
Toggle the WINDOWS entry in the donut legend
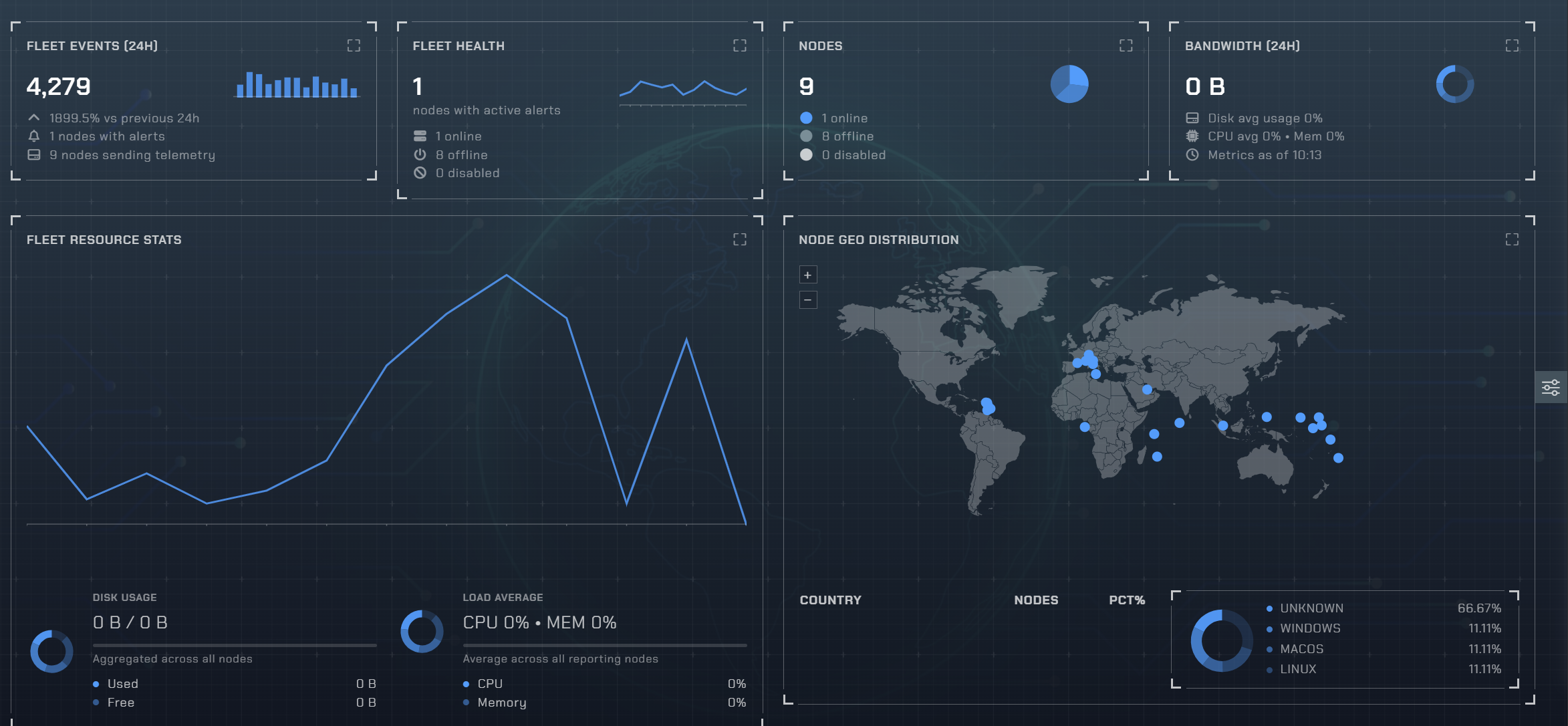coord(1309,628)
